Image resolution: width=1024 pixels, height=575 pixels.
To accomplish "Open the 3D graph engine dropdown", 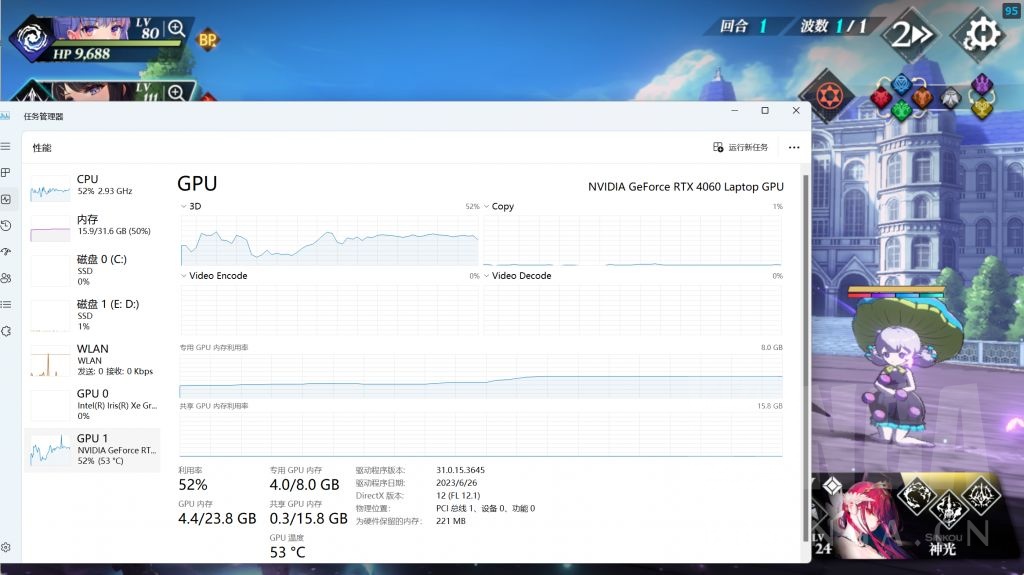I will click(x=184, y=206).
